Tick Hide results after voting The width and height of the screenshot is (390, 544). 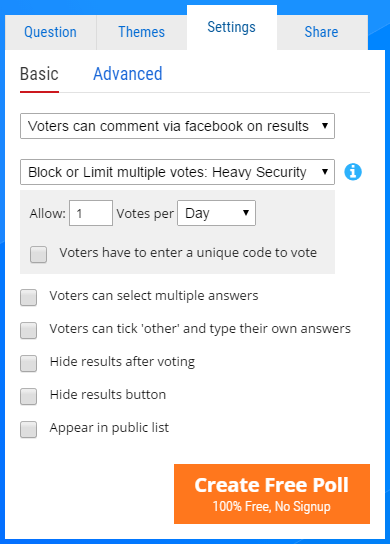(x=28, y=363)
